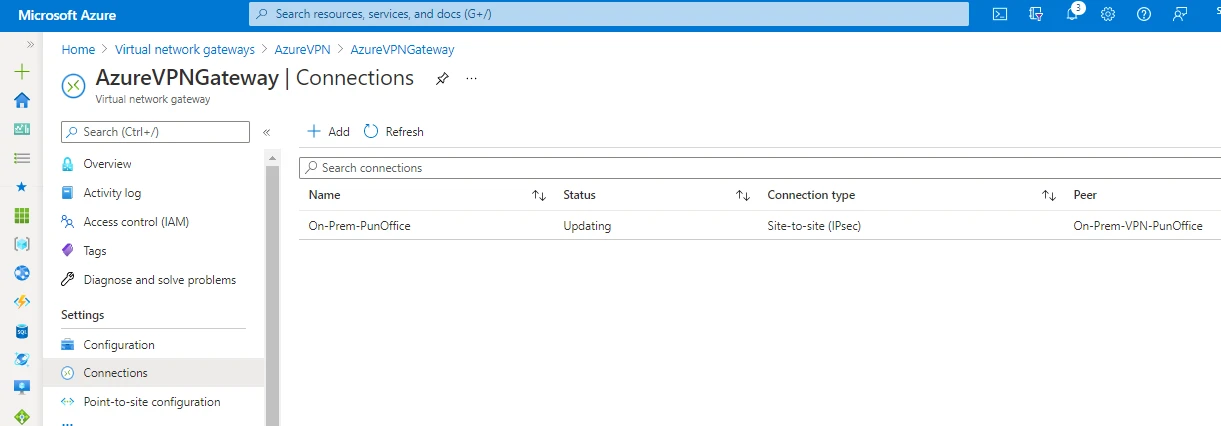Open the Resource groups cube icon
The width and height of the screenshot is (1221, 426).
[21, 244]
